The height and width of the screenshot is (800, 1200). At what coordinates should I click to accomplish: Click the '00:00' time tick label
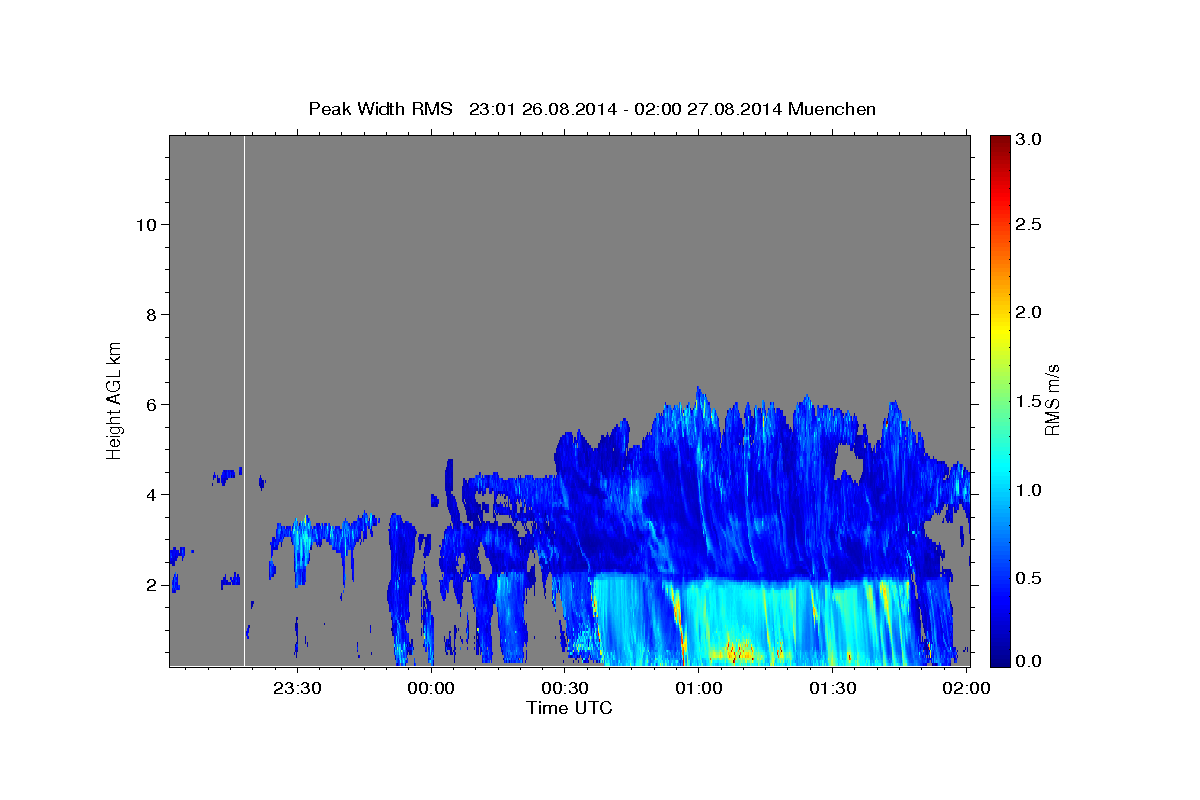point(431,688)
